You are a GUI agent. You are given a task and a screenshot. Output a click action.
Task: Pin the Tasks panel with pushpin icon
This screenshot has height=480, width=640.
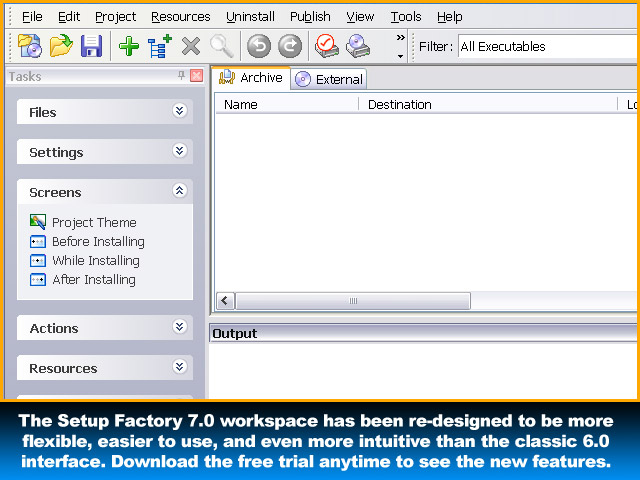coord(181,75)
